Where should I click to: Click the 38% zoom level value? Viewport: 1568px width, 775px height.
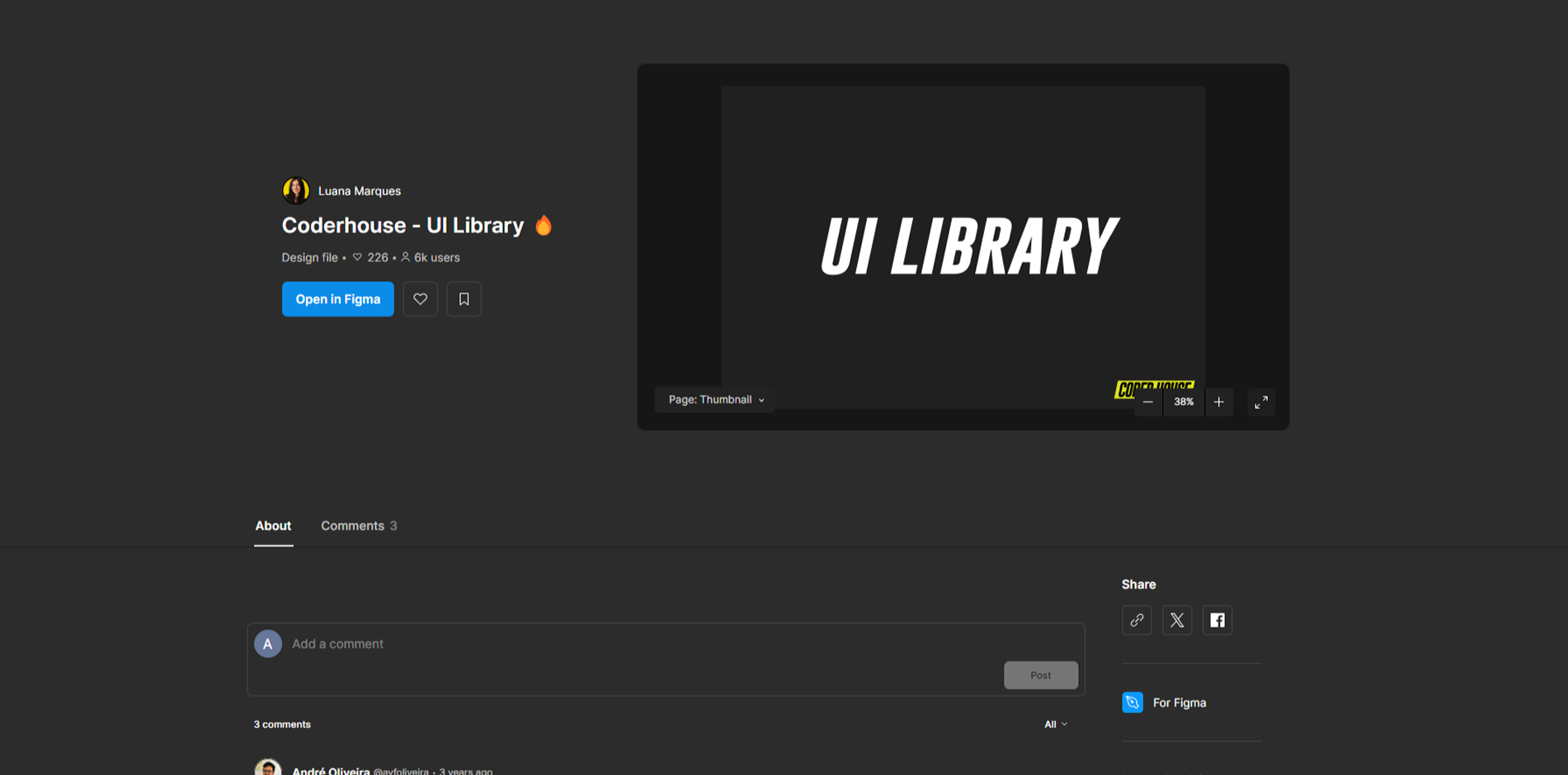click(x=1184, y=402)
